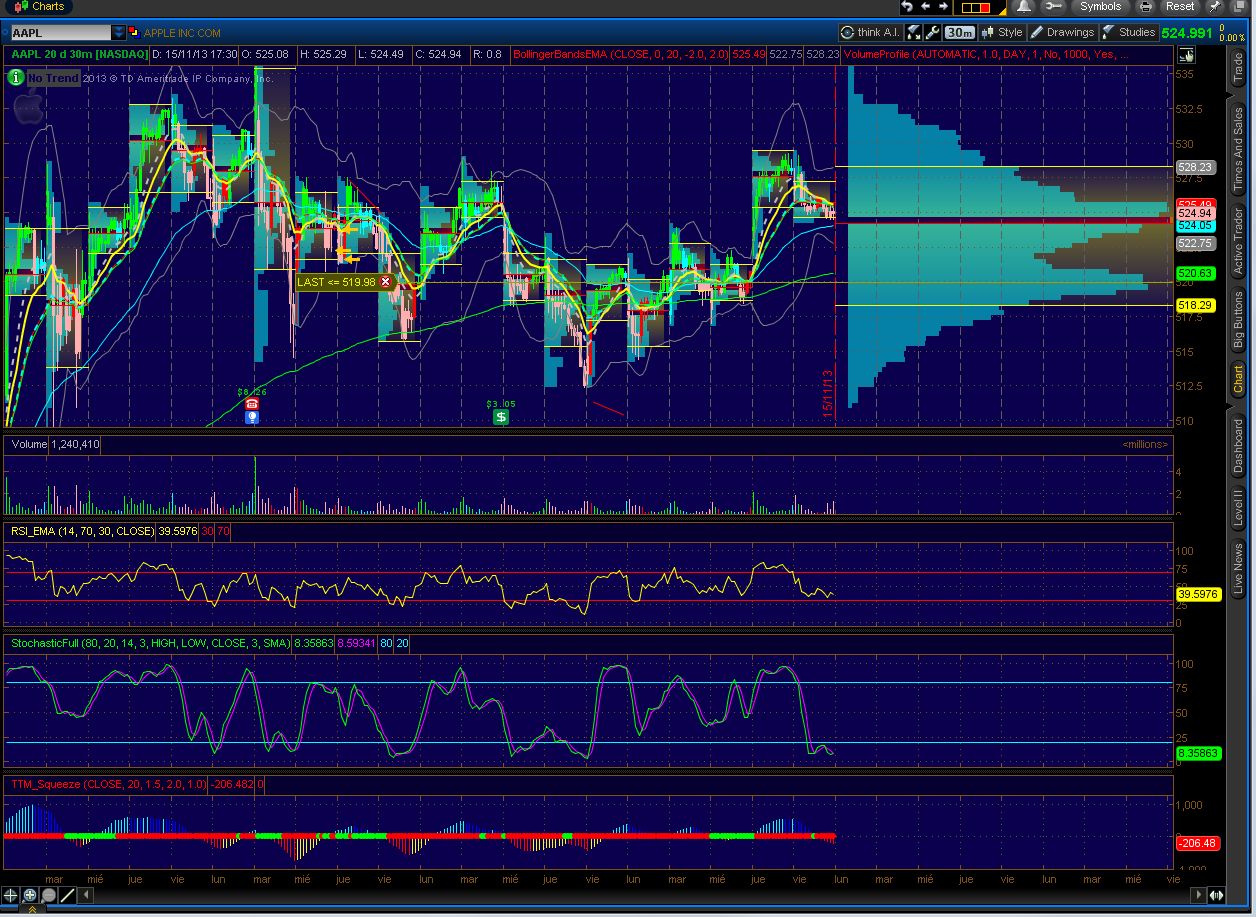
Task: Click the gray circle tool at bottom
Action: tap(49, 895)
